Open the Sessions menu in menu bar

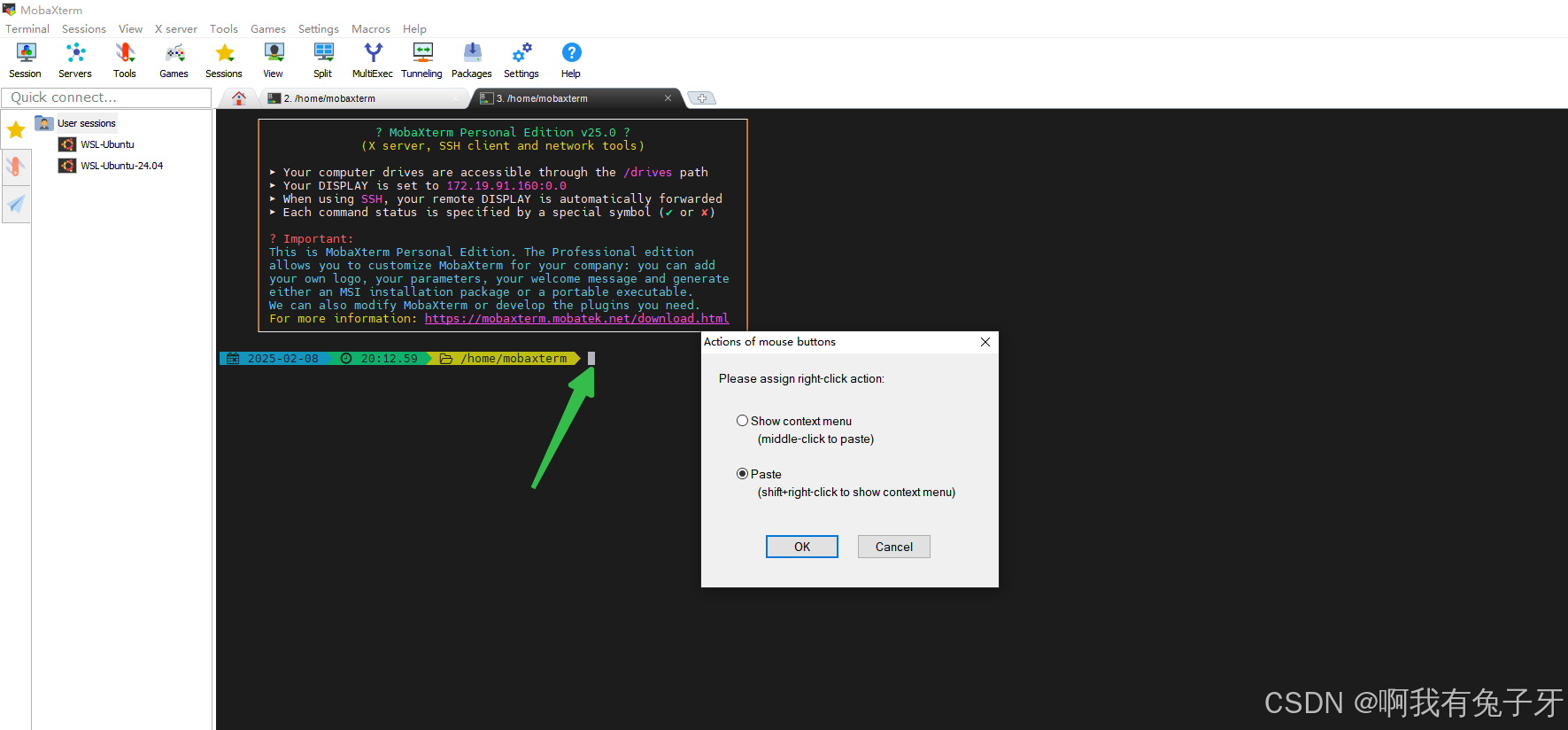[x=84, y=29]
